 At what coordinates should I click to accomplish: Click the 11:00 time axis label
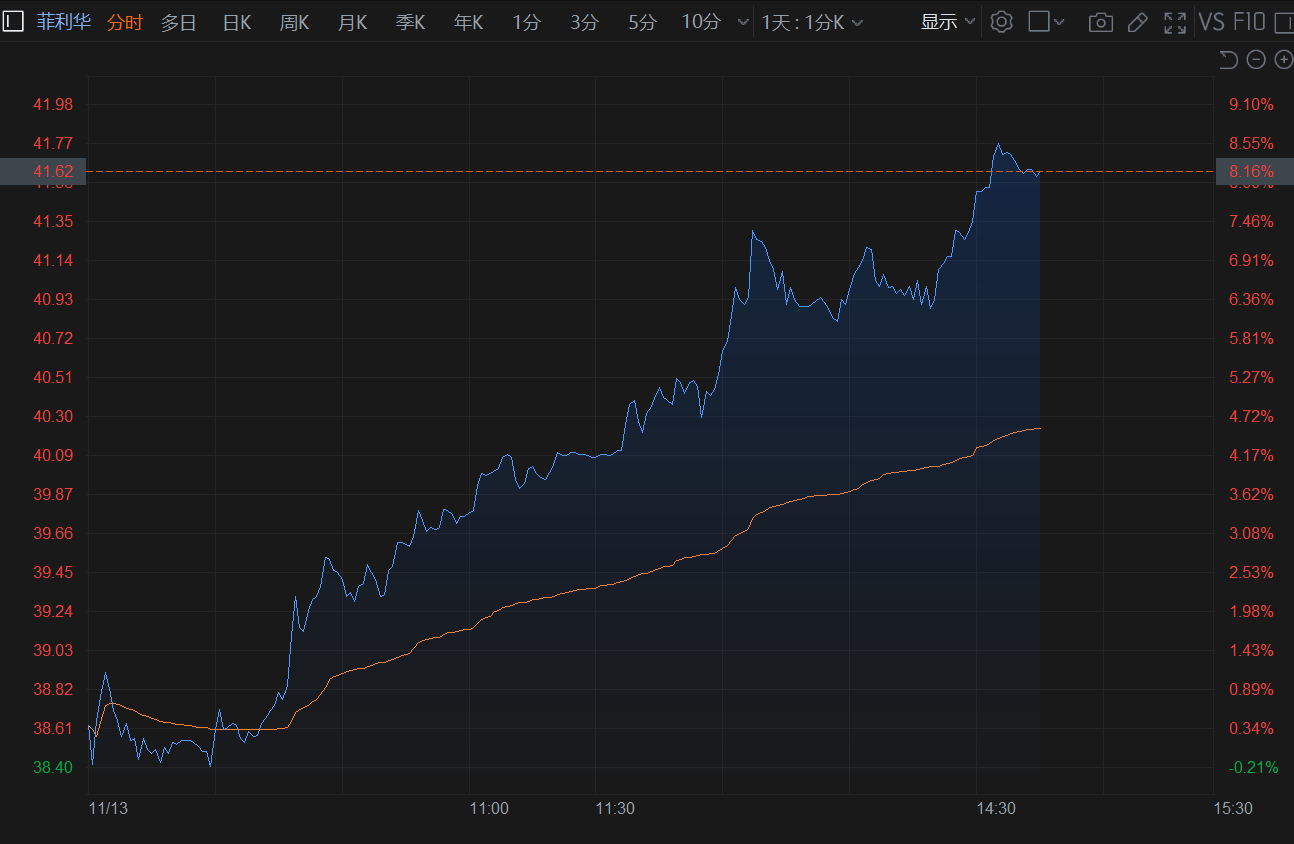tap(489, 808)
